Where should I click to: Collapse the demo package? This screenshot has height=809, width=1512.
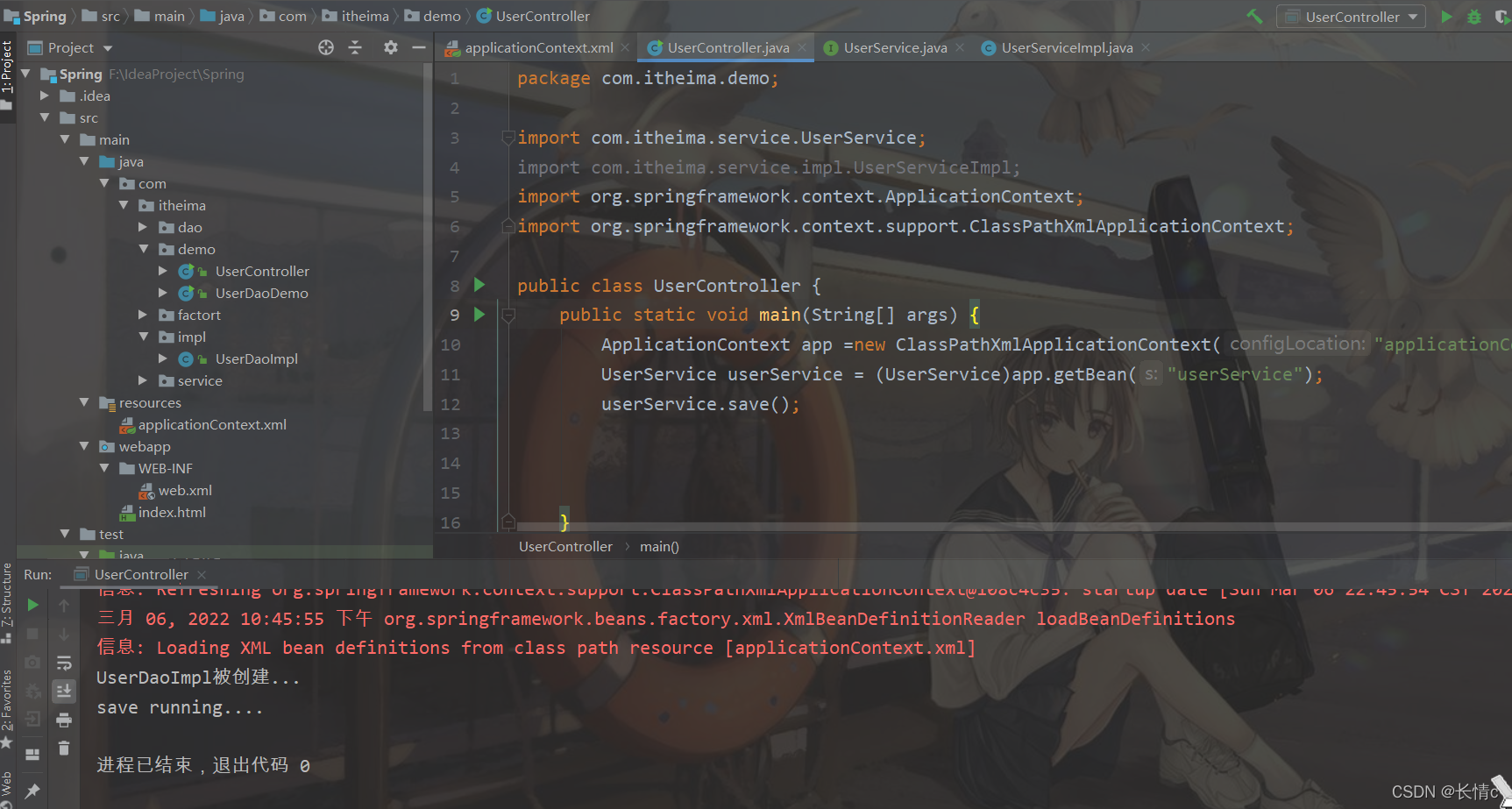[143, 249]
